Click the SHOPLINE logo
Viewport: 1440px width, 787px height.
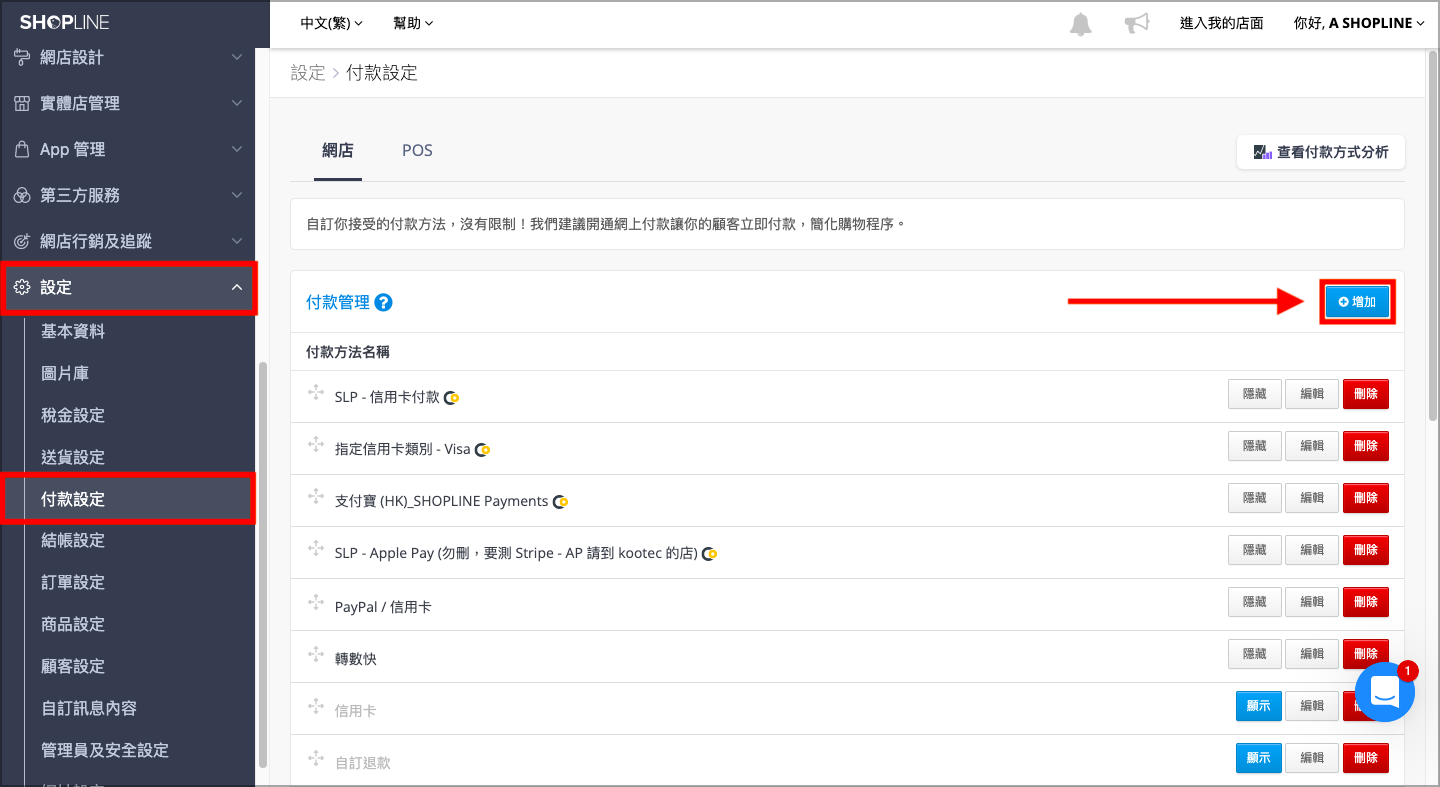point(64,22)
